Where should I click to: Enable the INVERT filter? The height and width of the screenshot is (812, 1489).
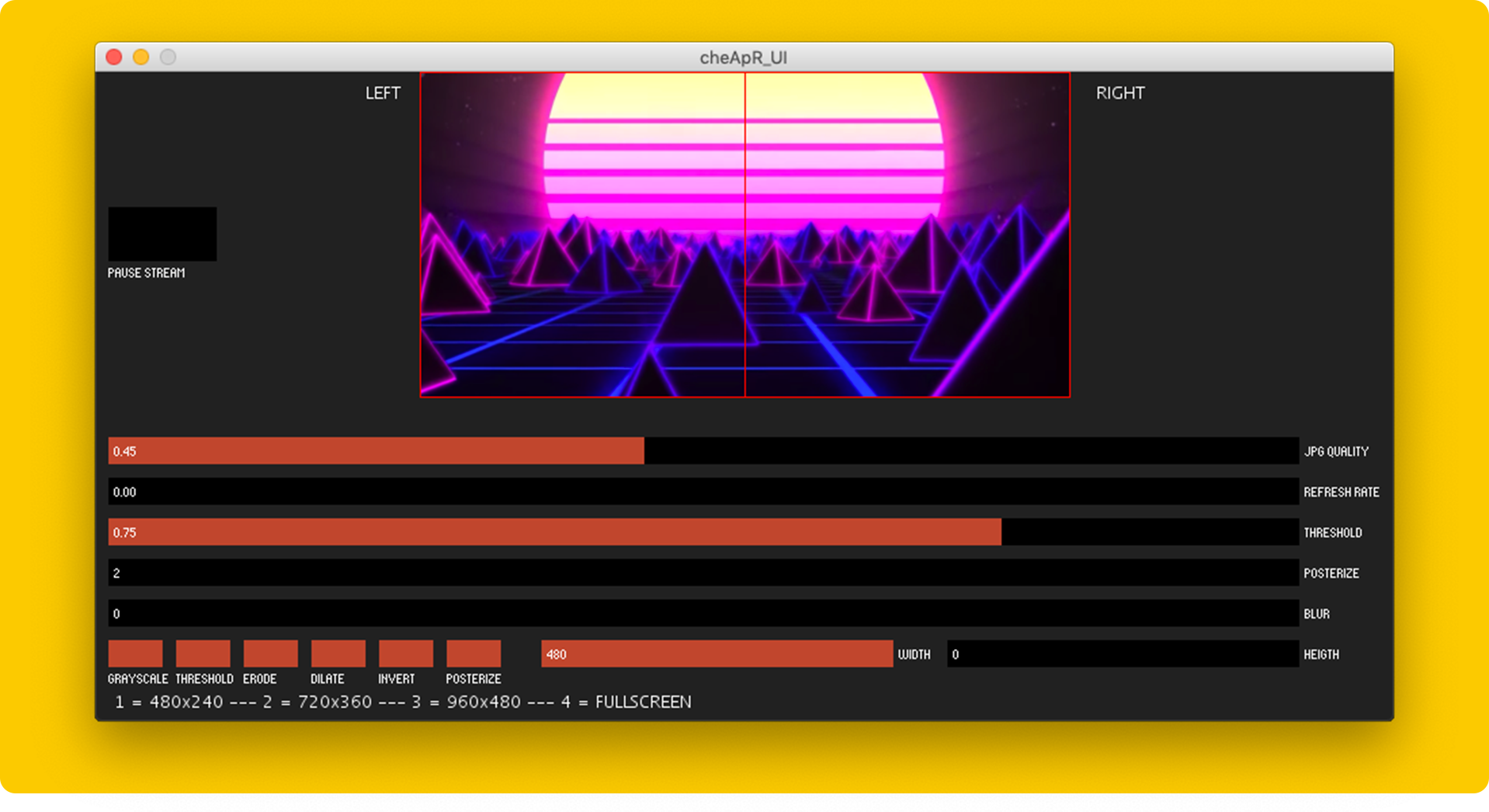[404, 653]
